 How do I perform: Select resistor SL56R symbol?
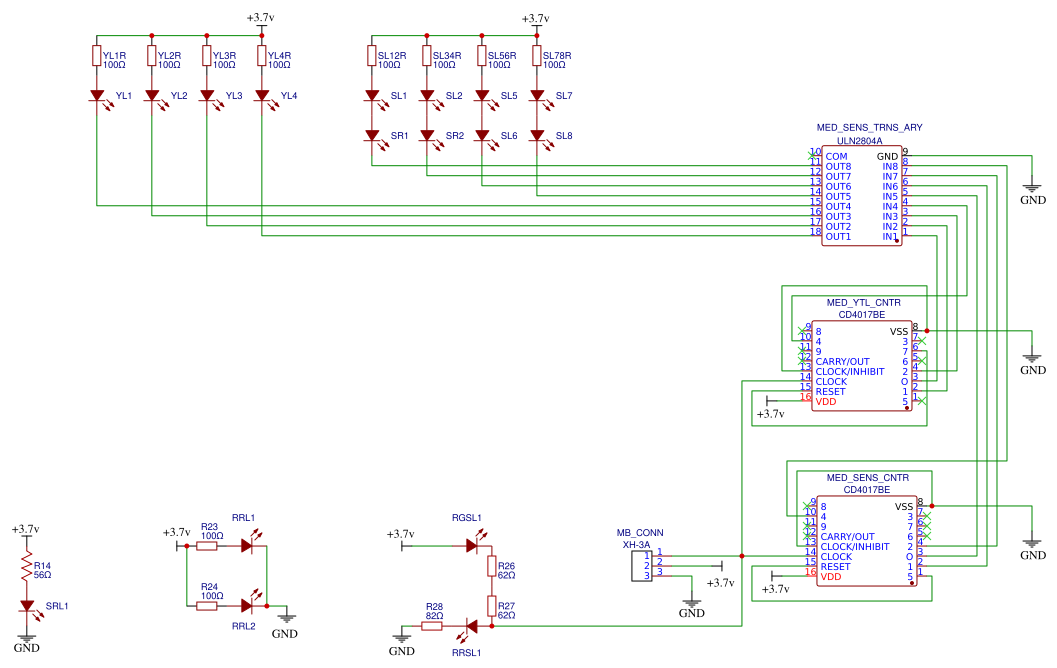[482, 56]
